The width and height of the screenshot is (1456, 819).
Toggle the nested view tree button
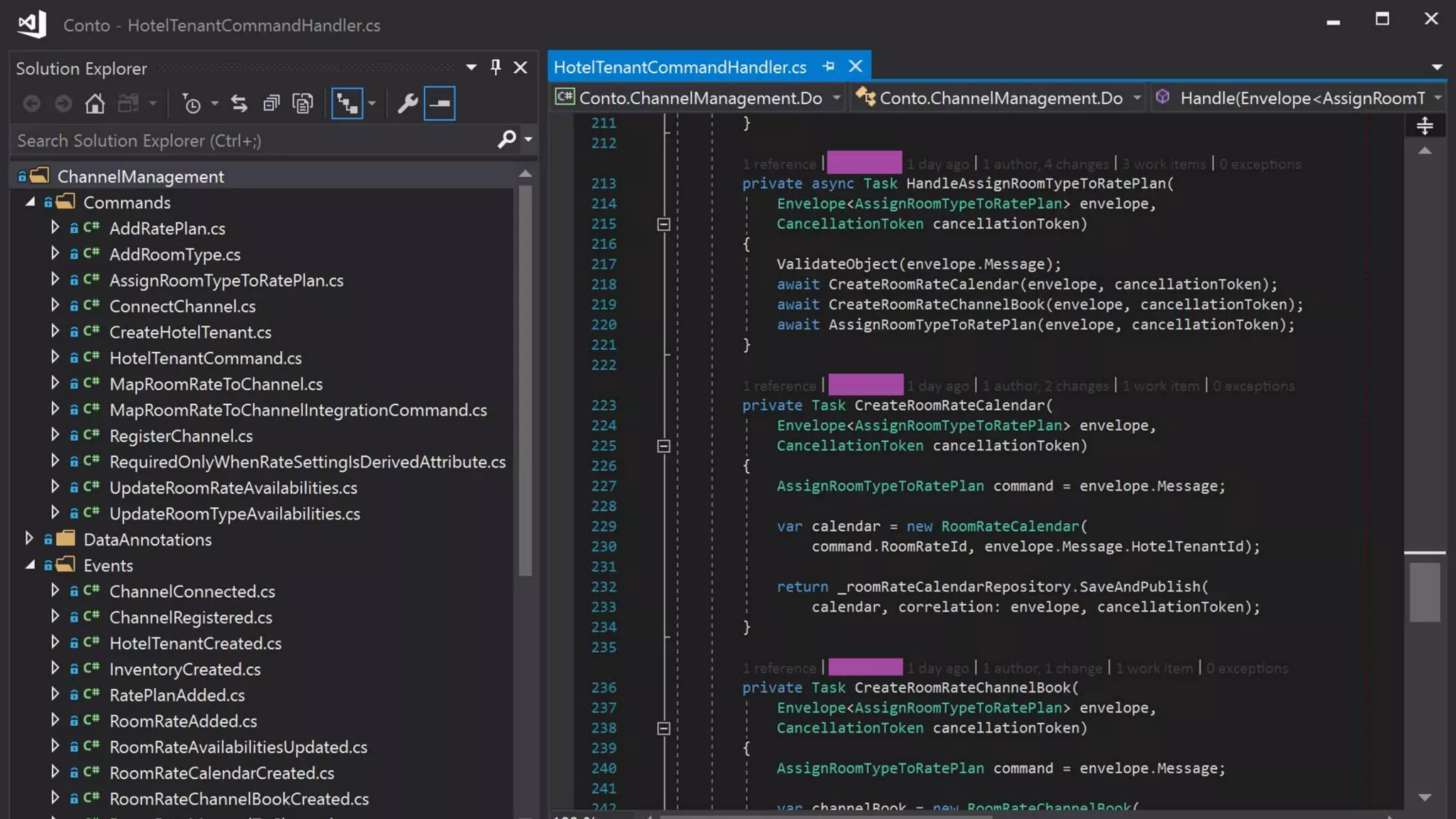[347, 104]
